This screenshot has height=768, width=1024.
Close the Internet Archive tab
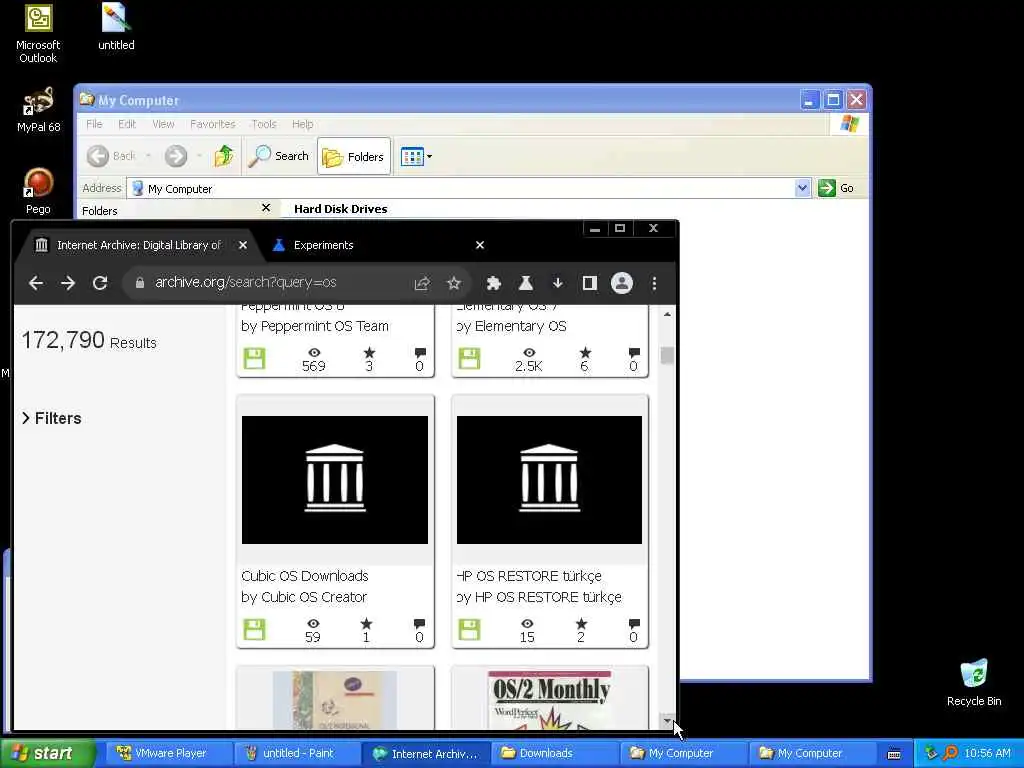coord(243,245)
